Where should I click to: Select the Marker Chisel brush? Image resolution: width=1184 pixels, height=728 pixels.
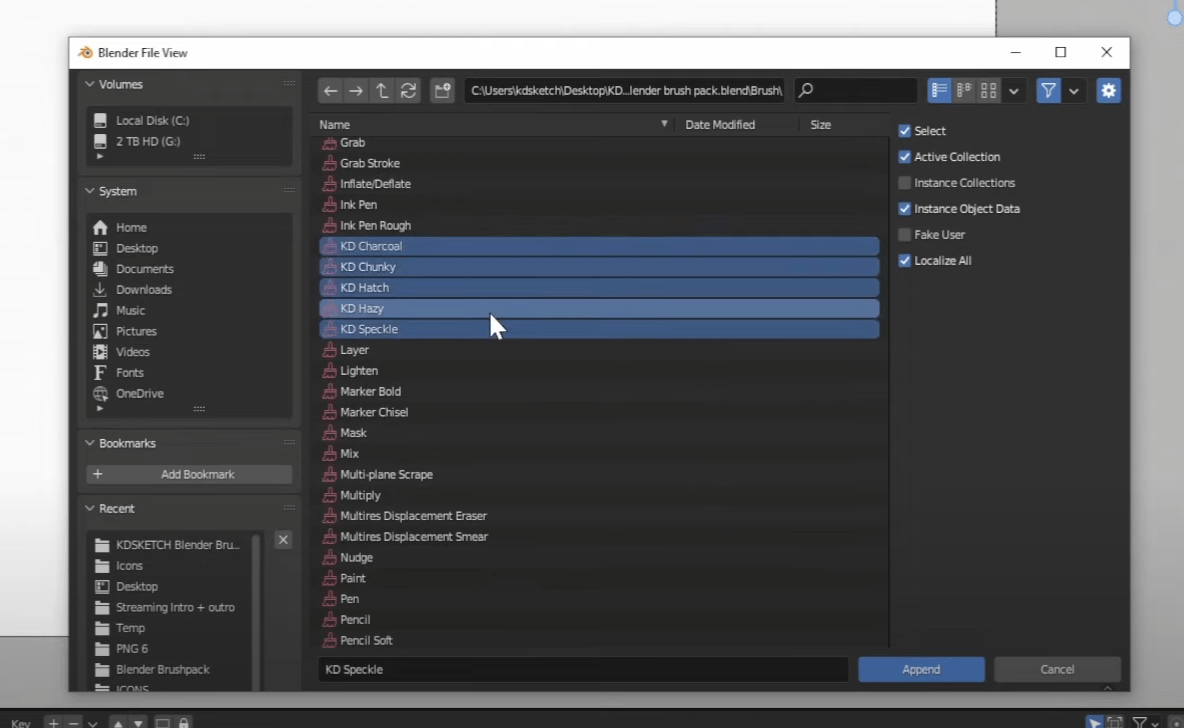point(599,412)
